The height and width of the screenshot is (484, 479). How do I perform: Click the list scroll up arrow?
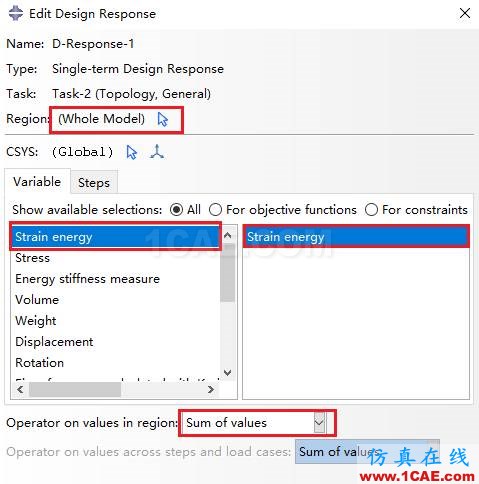point(228,235)
